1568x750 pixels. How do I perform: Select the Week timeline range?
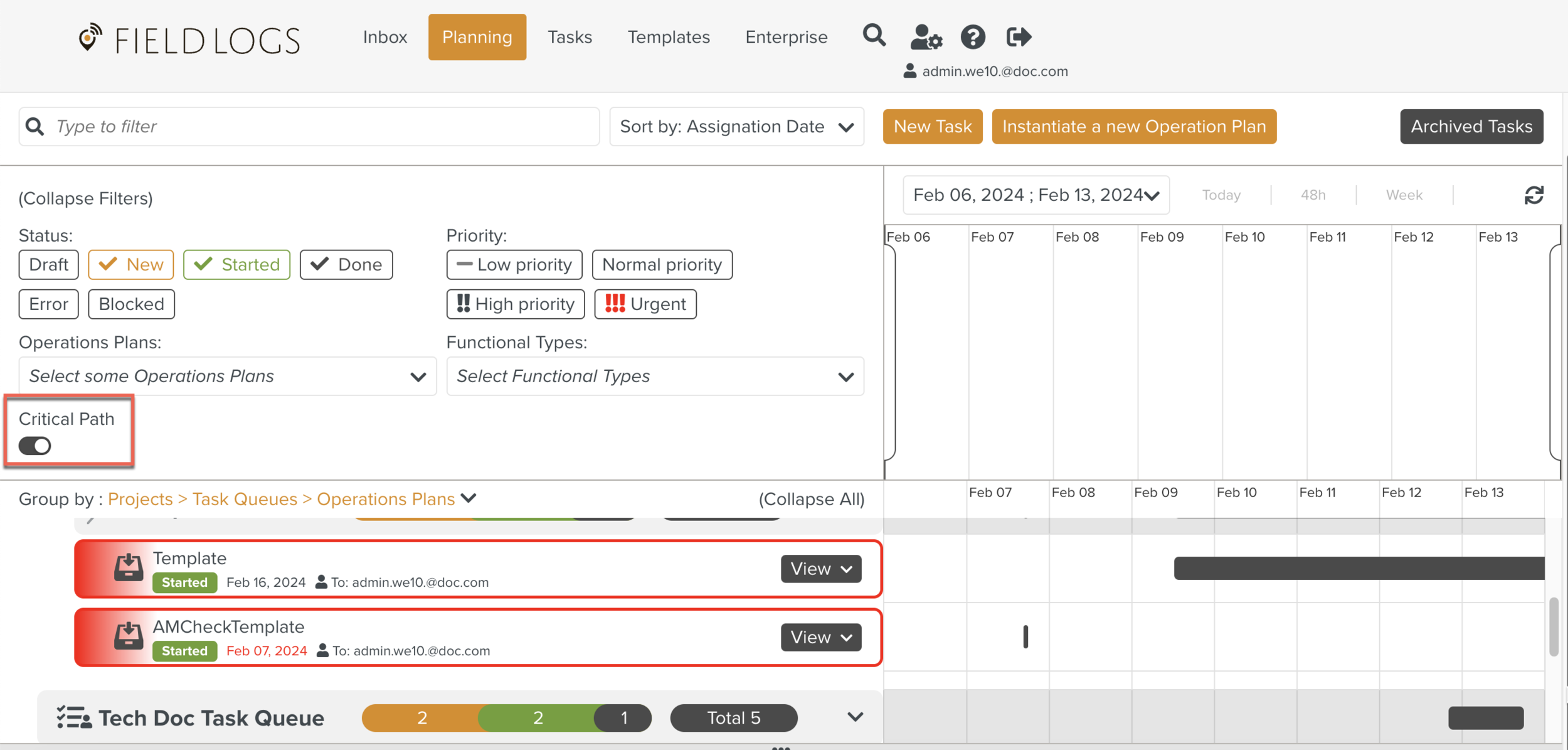point(1404,195)
